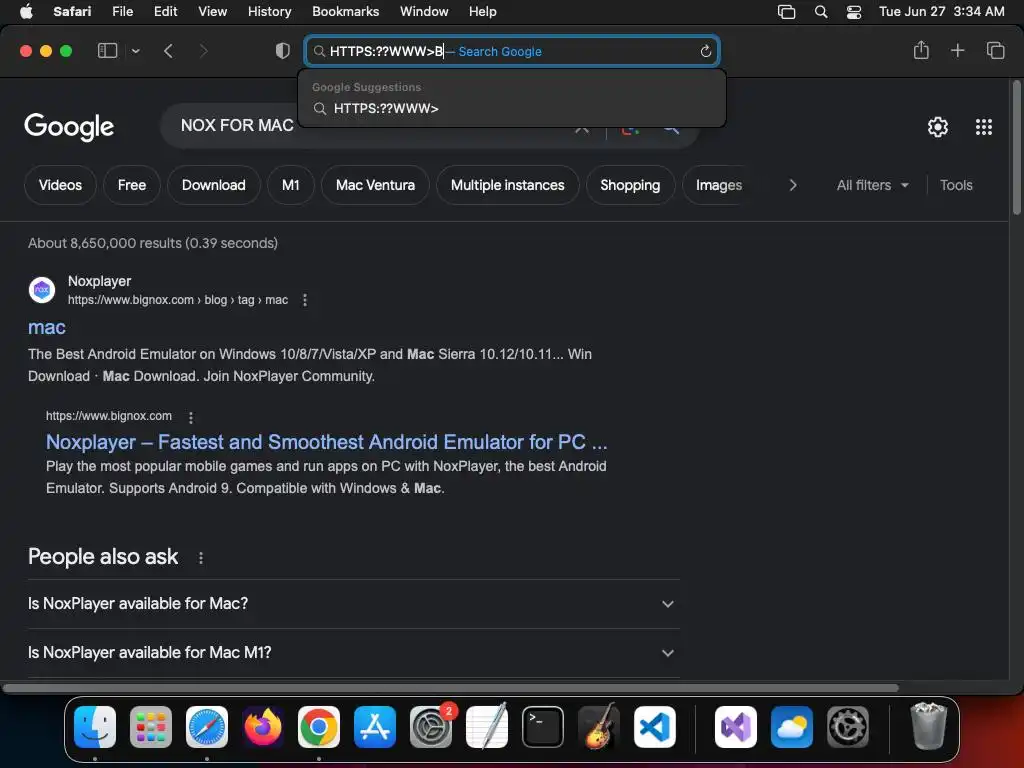Open App Store from the Dock

375,726
